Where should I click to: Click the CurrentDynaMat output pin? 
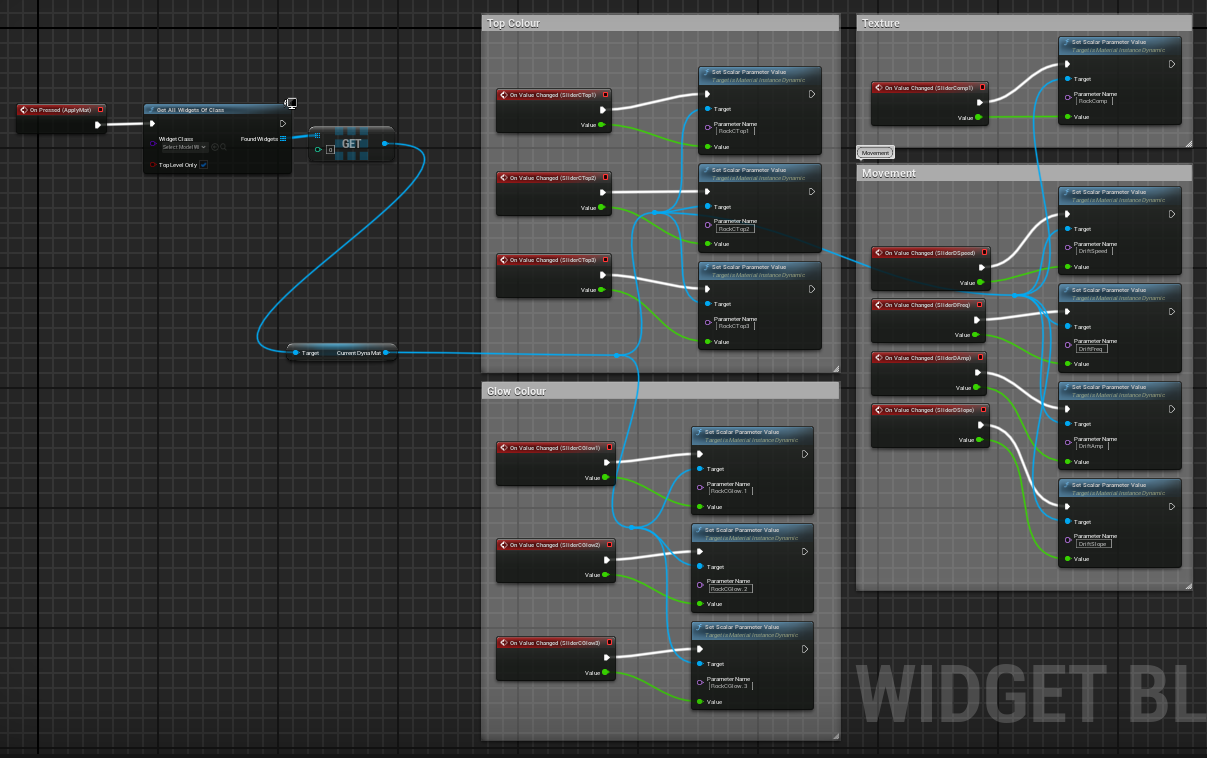pos(386,352)
